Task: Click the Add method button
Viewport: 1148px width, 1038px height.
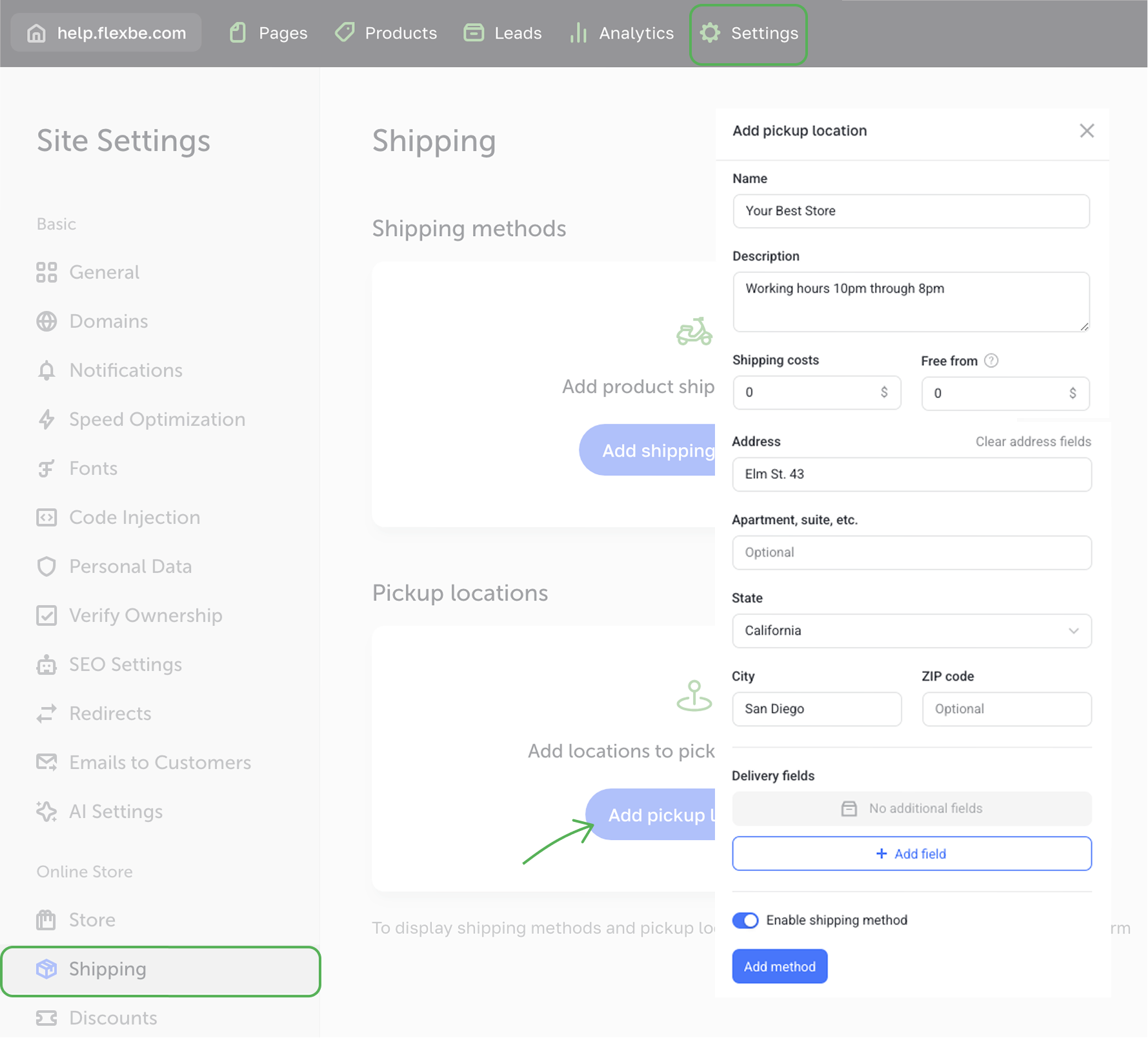Action: click(780, 966)
